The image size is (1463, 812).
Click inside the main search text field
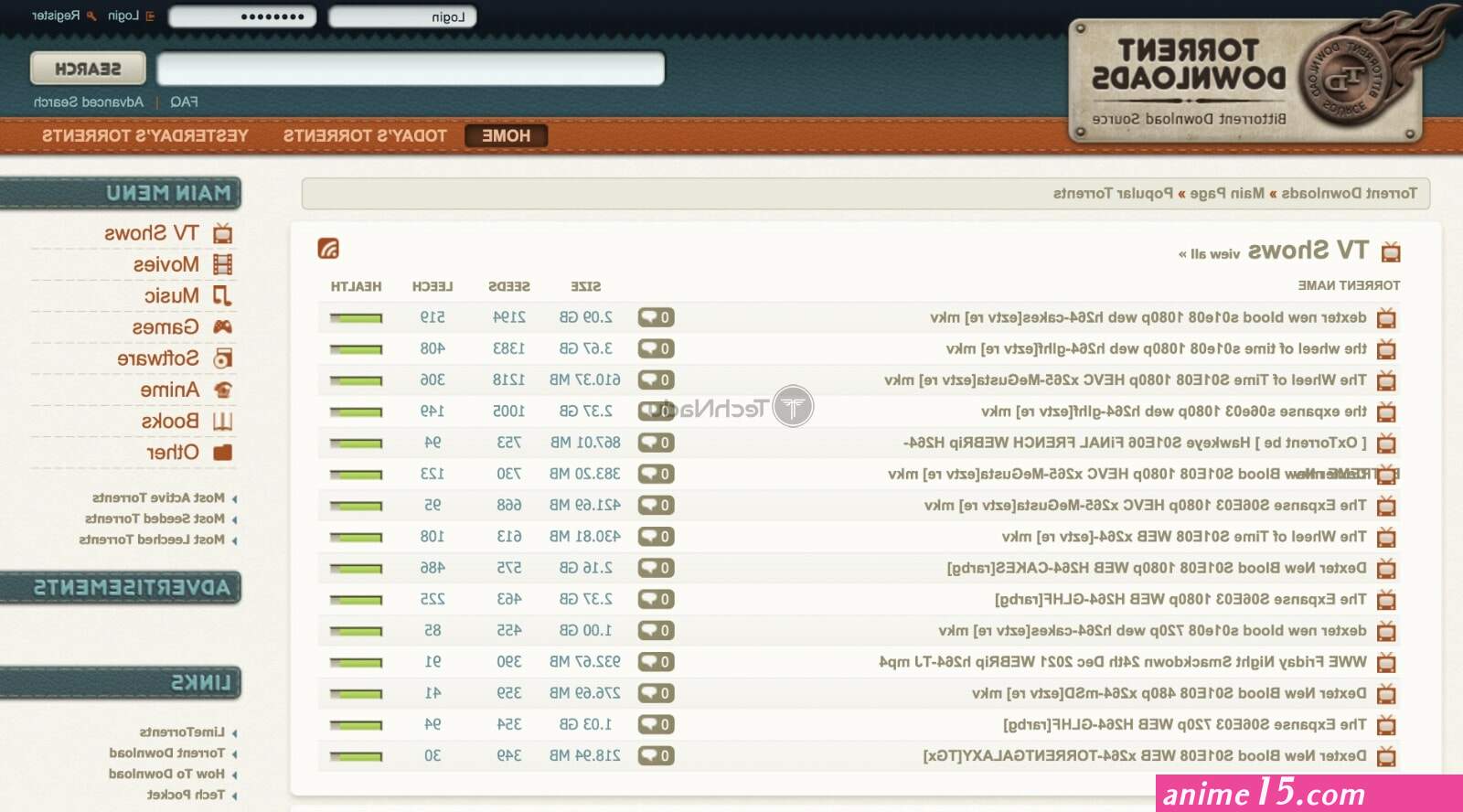coord(411,69)
